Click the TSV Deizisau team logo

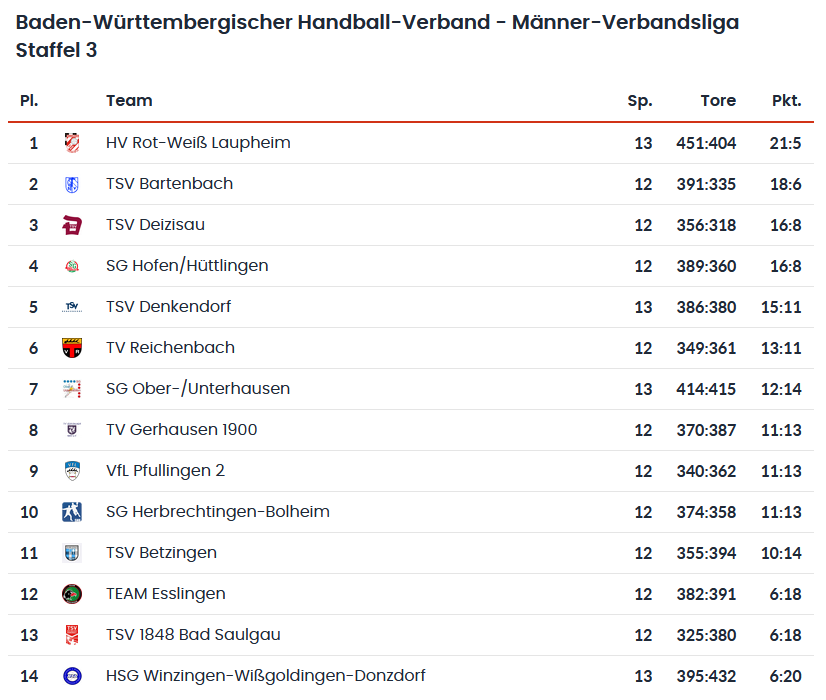coord(71,225)
